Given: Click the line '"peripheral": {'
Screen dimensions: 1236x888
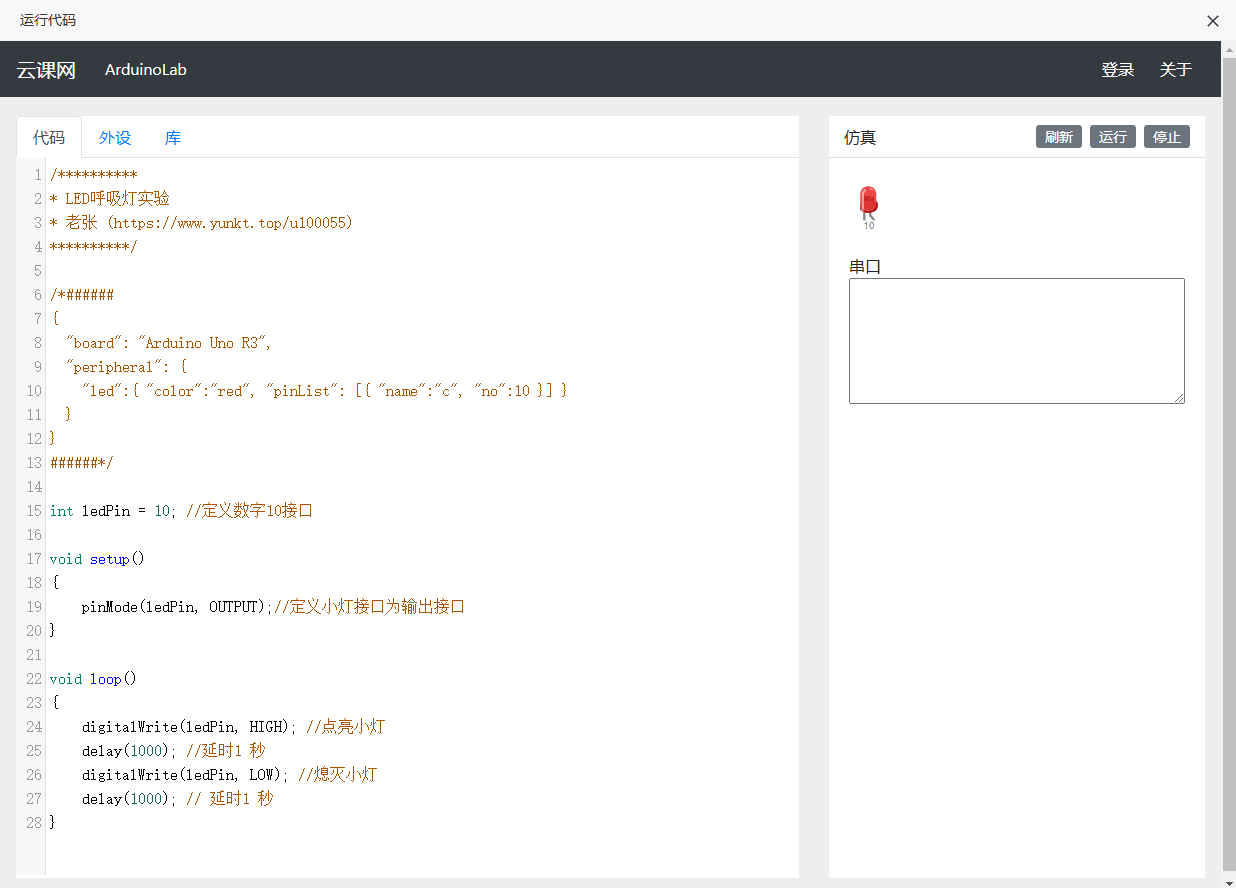Looking at the screenshot, I should click(x=126, y=367).
